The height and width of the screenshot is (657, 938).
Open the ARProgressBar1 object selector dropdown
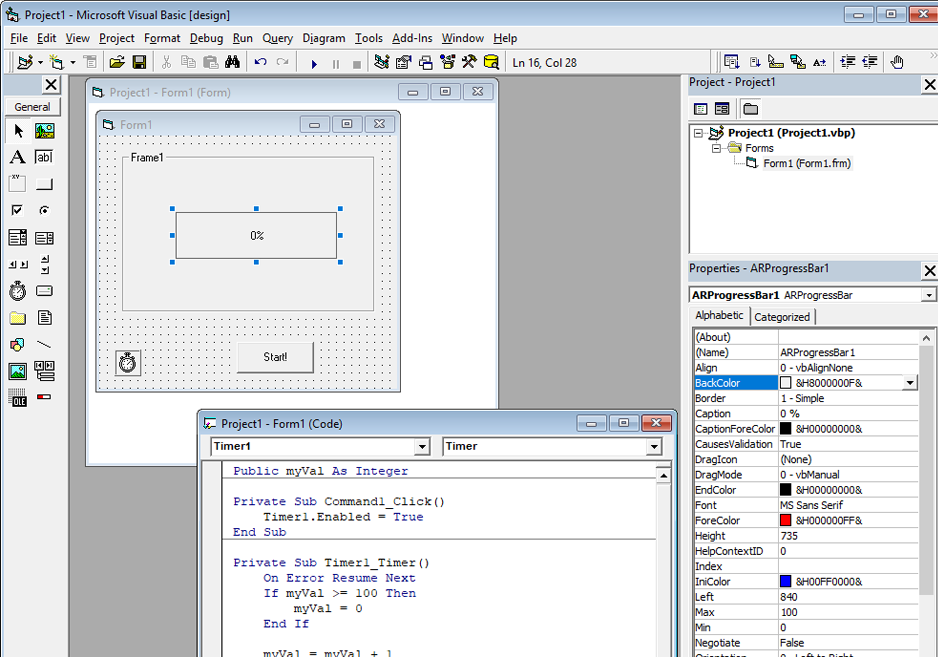[x=928, y=295]
